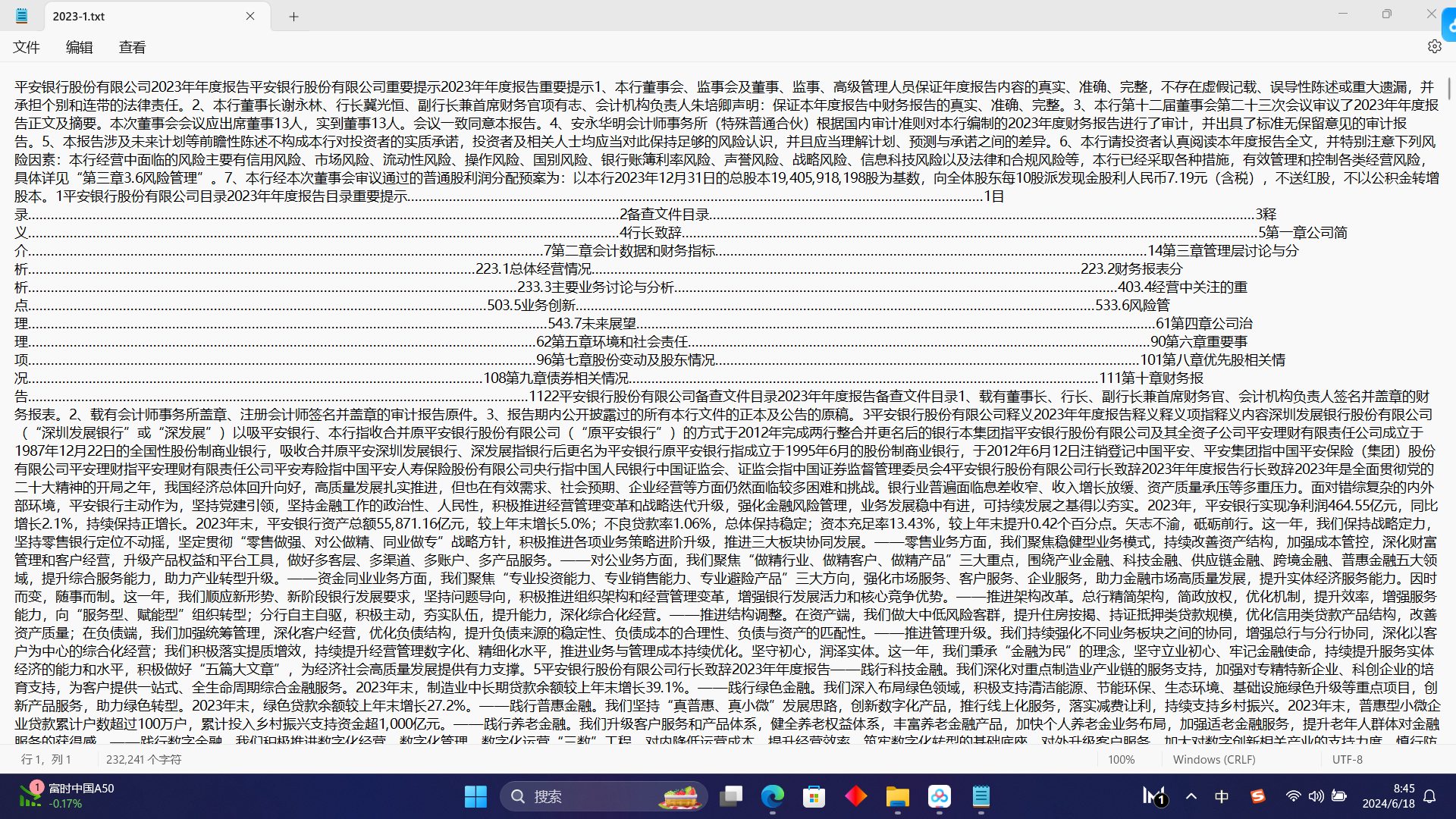Open notification center bell icon
The image size is (1456, 819).
1429,796
